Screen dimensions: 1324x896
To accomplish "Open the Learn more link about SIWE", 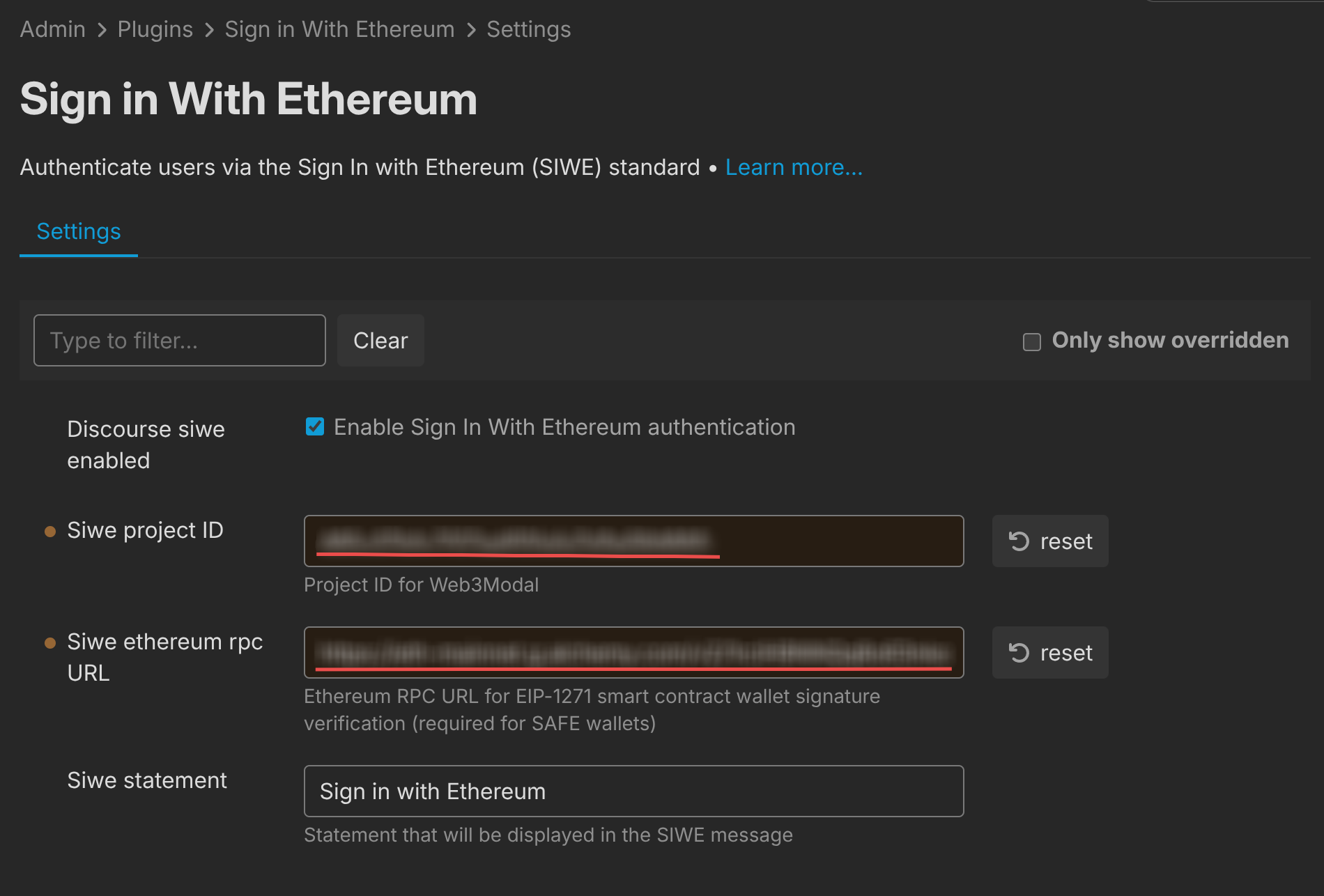I will click(794, 167).
